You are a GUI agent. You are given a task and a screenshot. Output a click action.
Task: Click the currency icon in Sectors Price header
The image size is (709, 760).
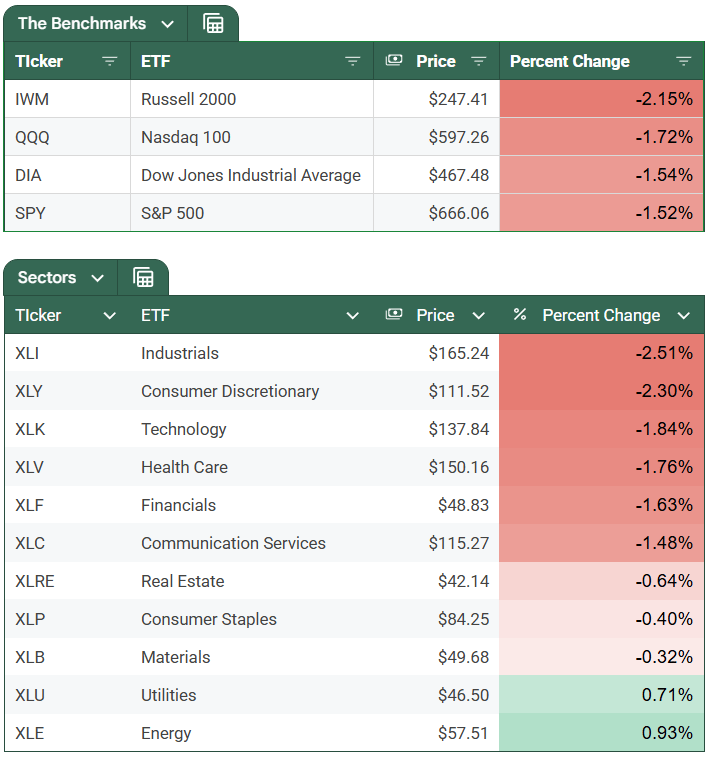(394, 315)
